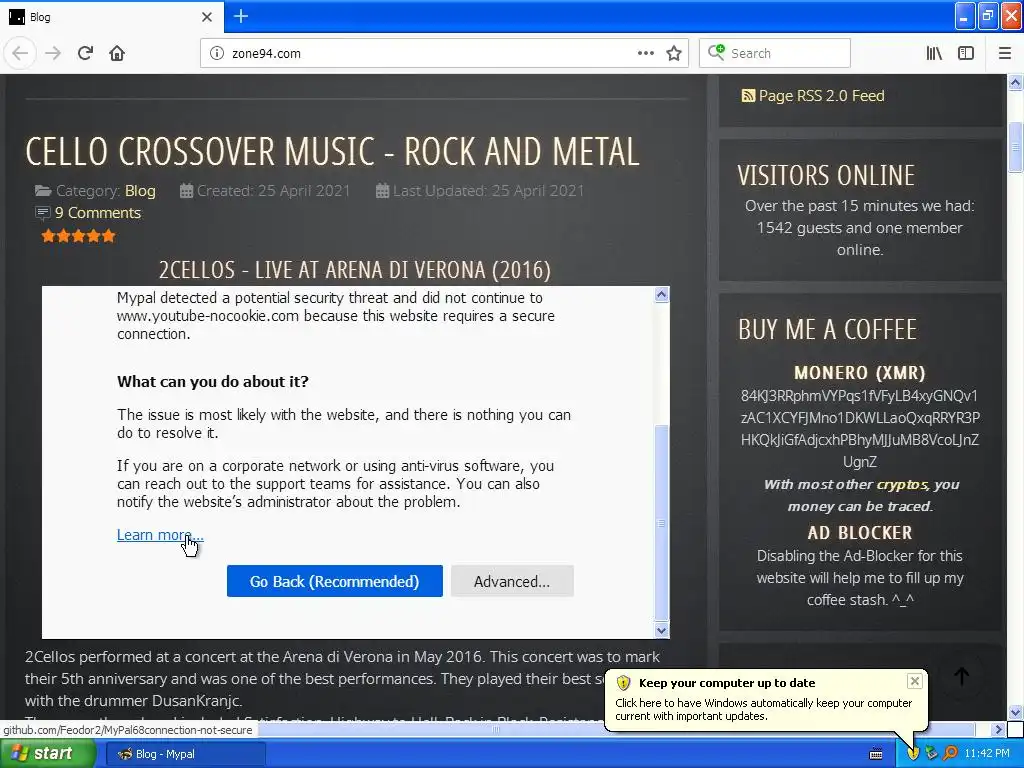Image resolution: width=1024 pixels, height=768 pixels.
Task: Click the on-screen keyboard tray icon
Action: tap(876, 754)
